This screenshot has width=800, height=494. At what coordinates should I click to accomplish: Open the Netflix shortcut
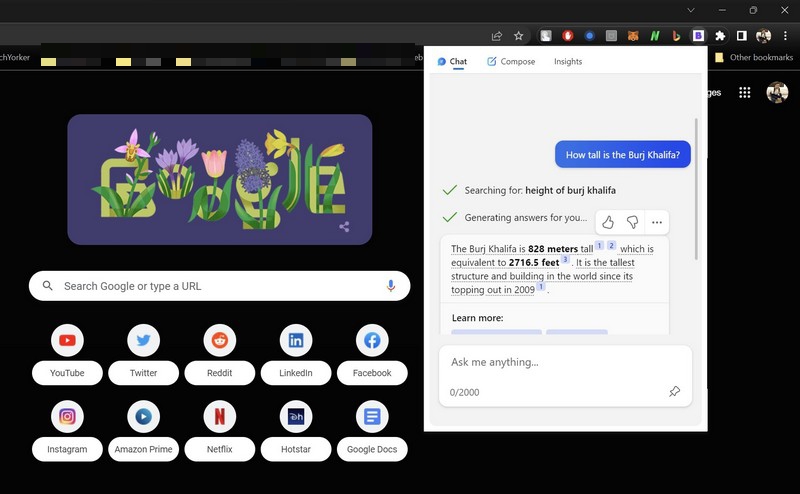coord(219,416)
